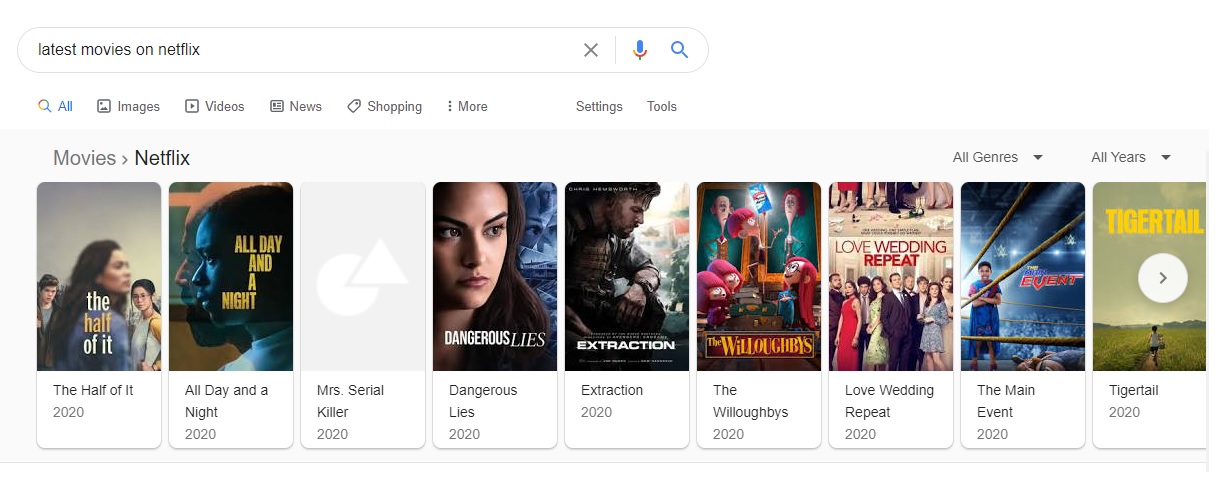The image size is (1220, 481).
Task: Expand the All Genres dropdown
Action: [x=998, y=157]
